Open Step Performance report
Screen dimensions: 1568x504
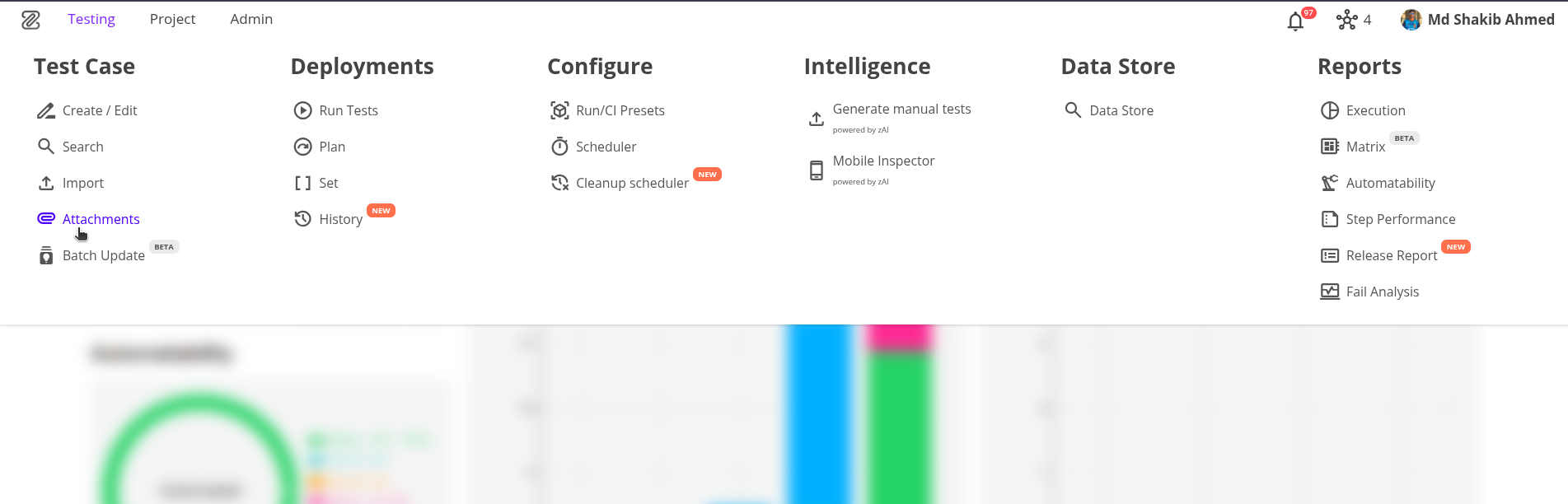[x=1400, y=219]
